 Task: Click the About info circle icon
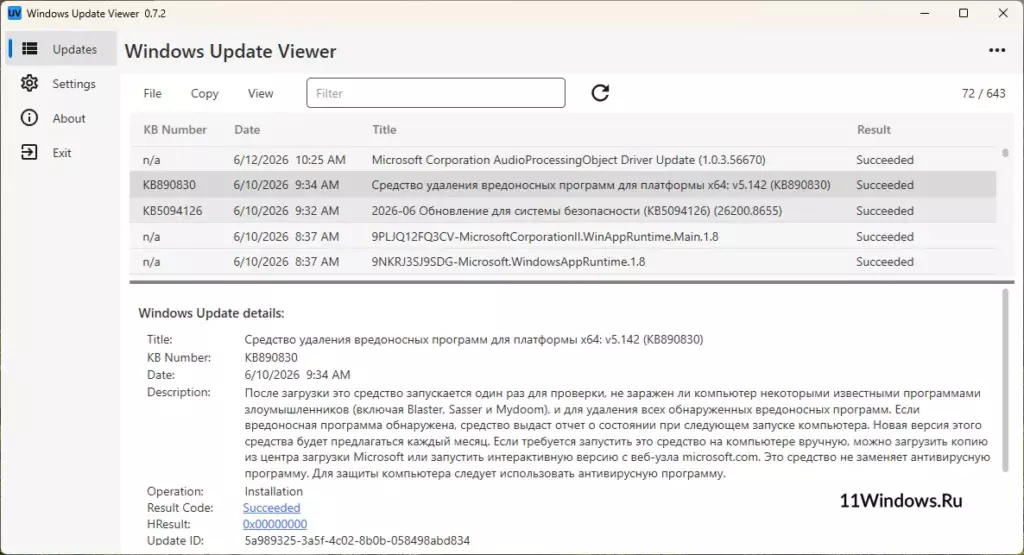[x=29, y=118]
